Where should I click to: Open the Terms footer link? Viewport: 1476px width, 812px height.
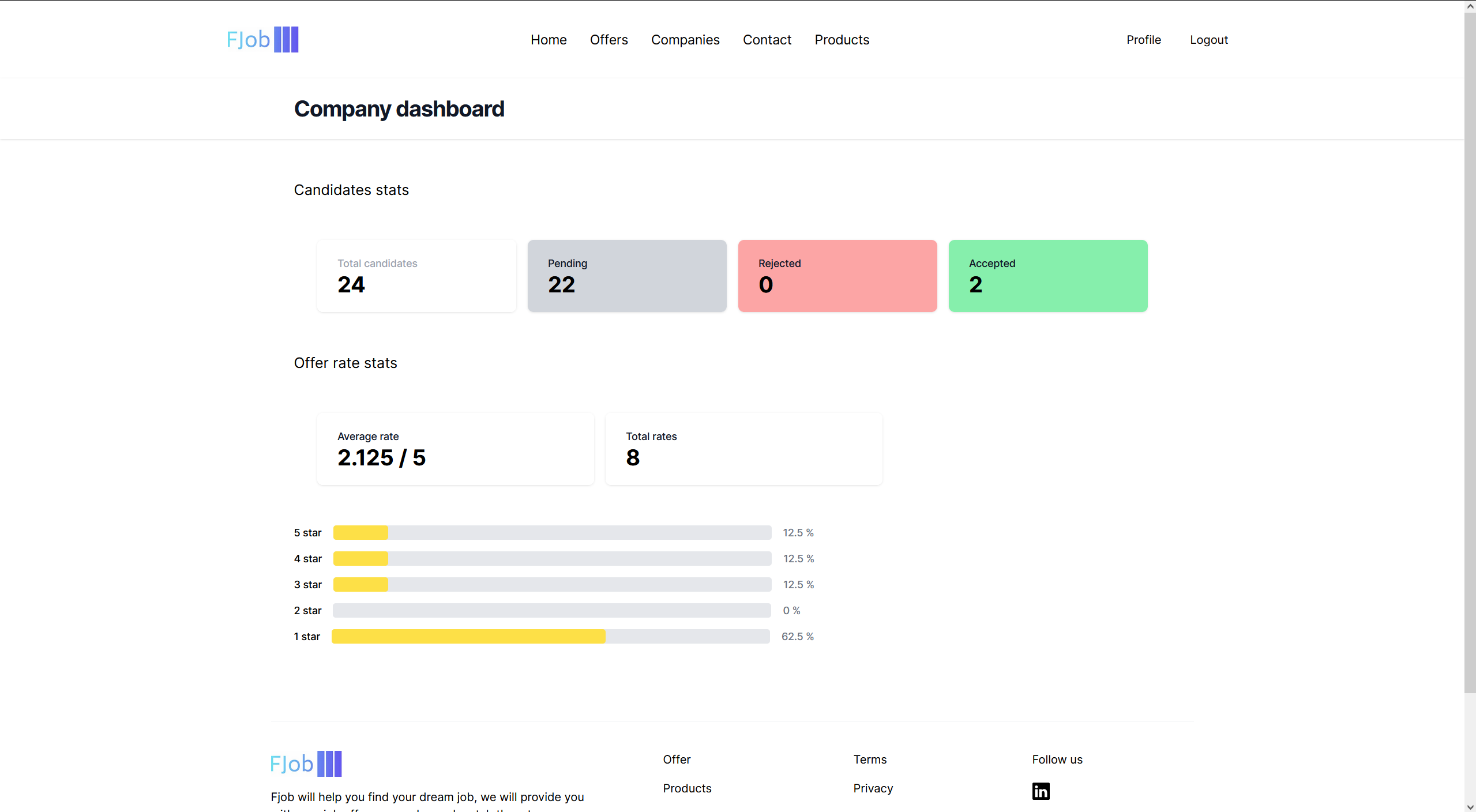click(870, 760)
